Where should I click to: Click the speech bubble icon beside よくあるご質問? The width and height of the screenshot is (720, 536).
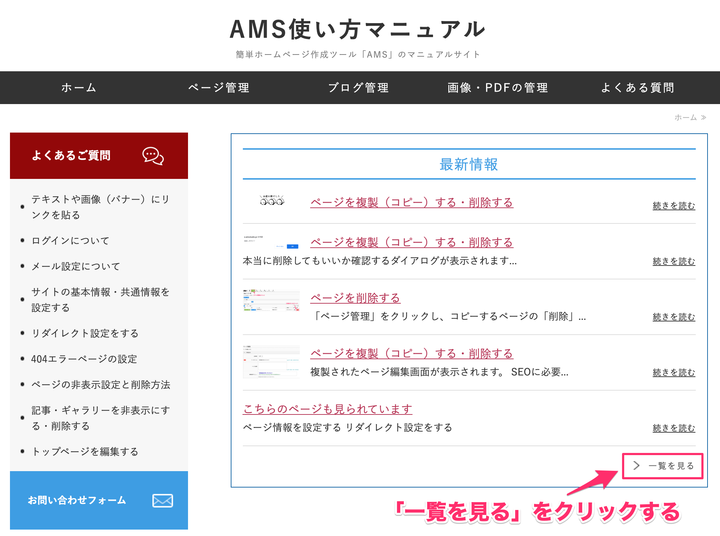pos(153,155)
